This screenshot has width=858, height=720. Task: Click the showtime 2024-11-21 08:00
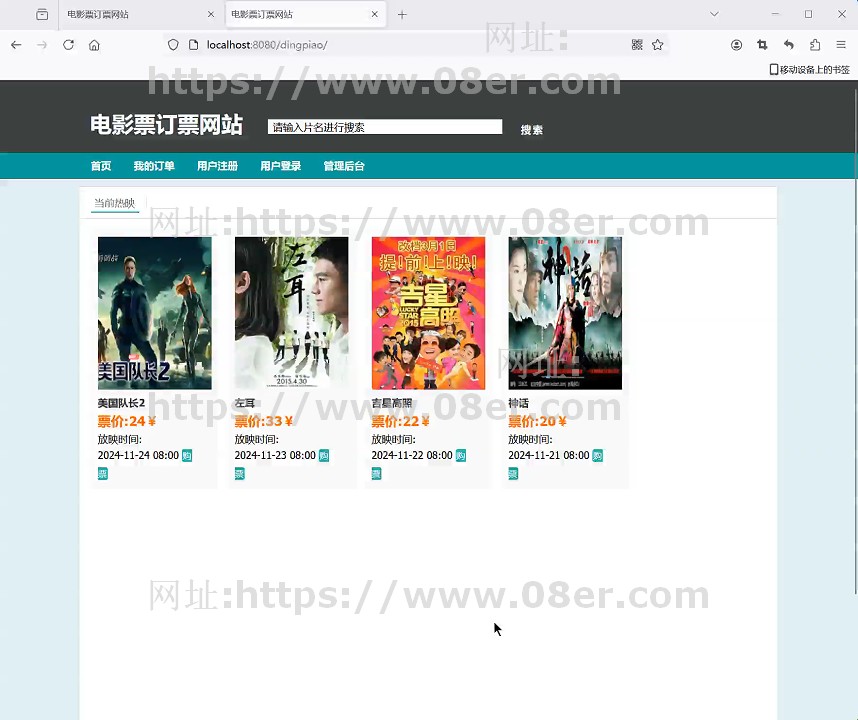click(x=549, y=456)
